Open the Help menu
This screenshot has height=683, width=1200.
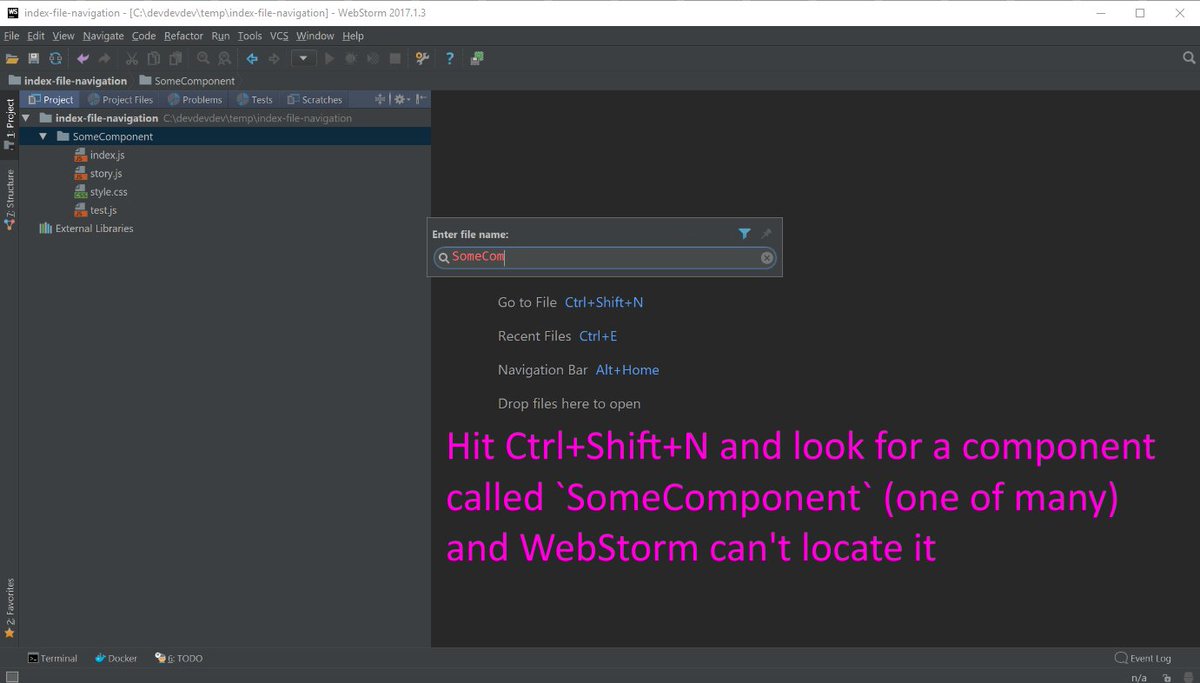353,36
